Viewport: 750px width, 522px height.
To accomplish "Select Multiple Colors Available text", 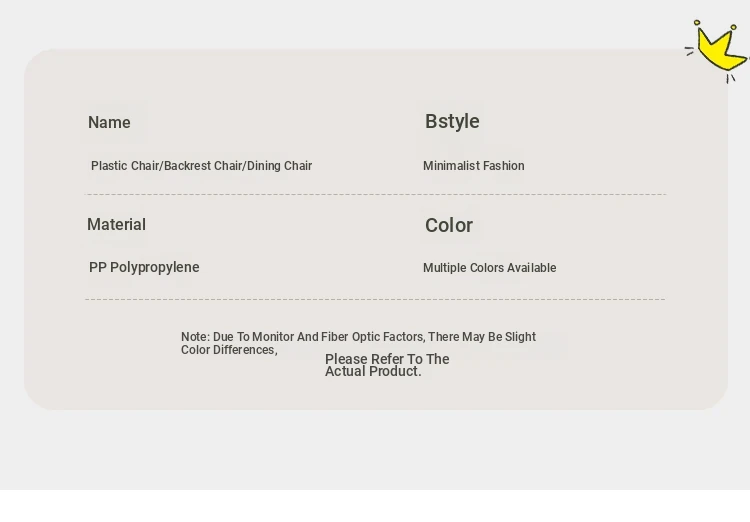I will 489,268.
